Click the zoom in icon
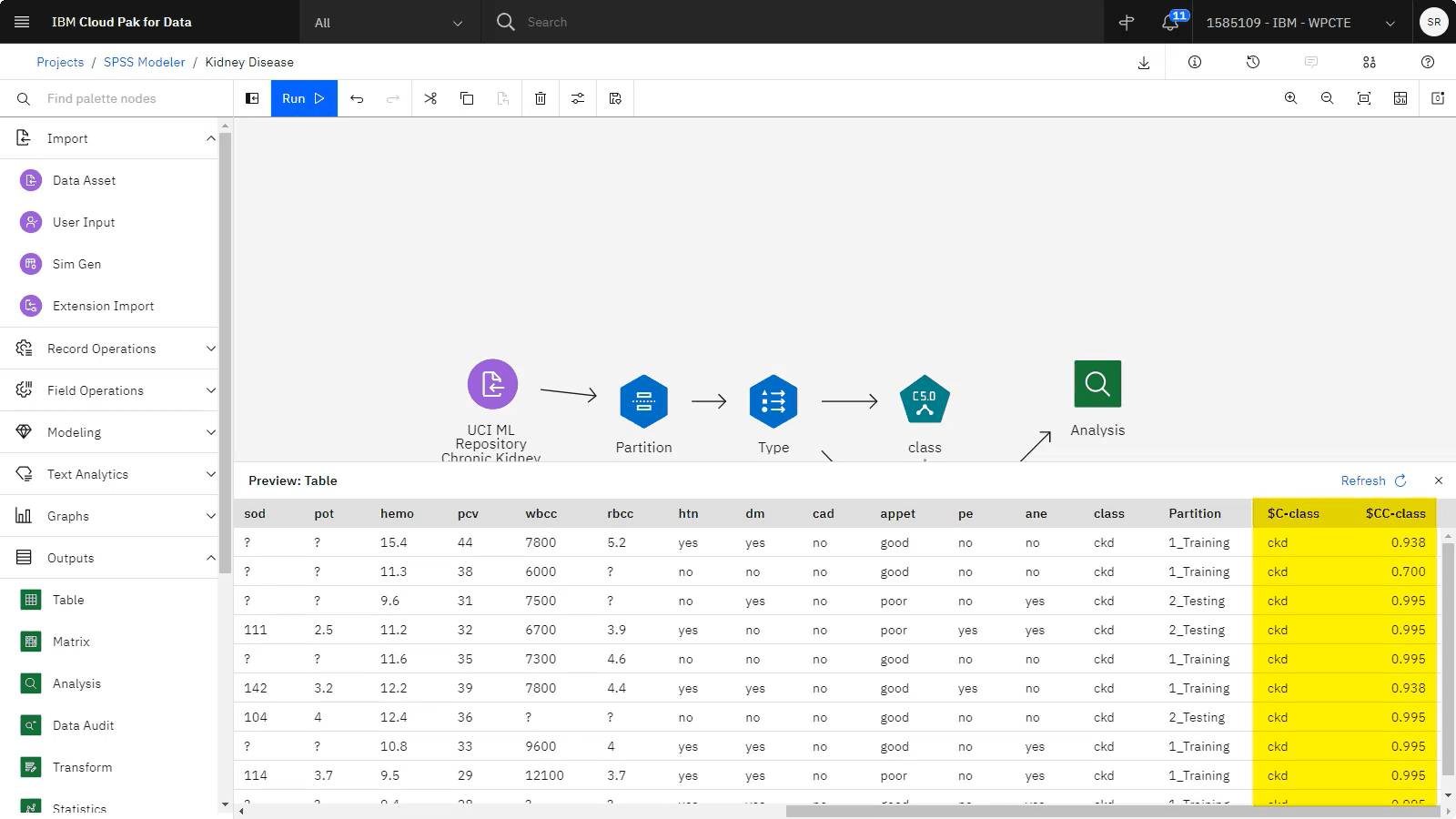 [x=1290, y=98]
